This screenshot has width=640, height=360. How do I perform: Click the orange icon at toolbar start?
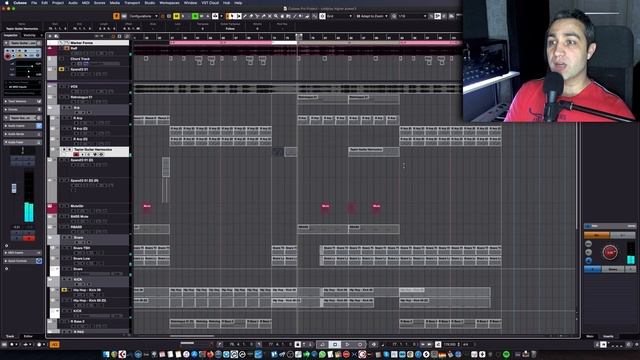coord(116,16)
